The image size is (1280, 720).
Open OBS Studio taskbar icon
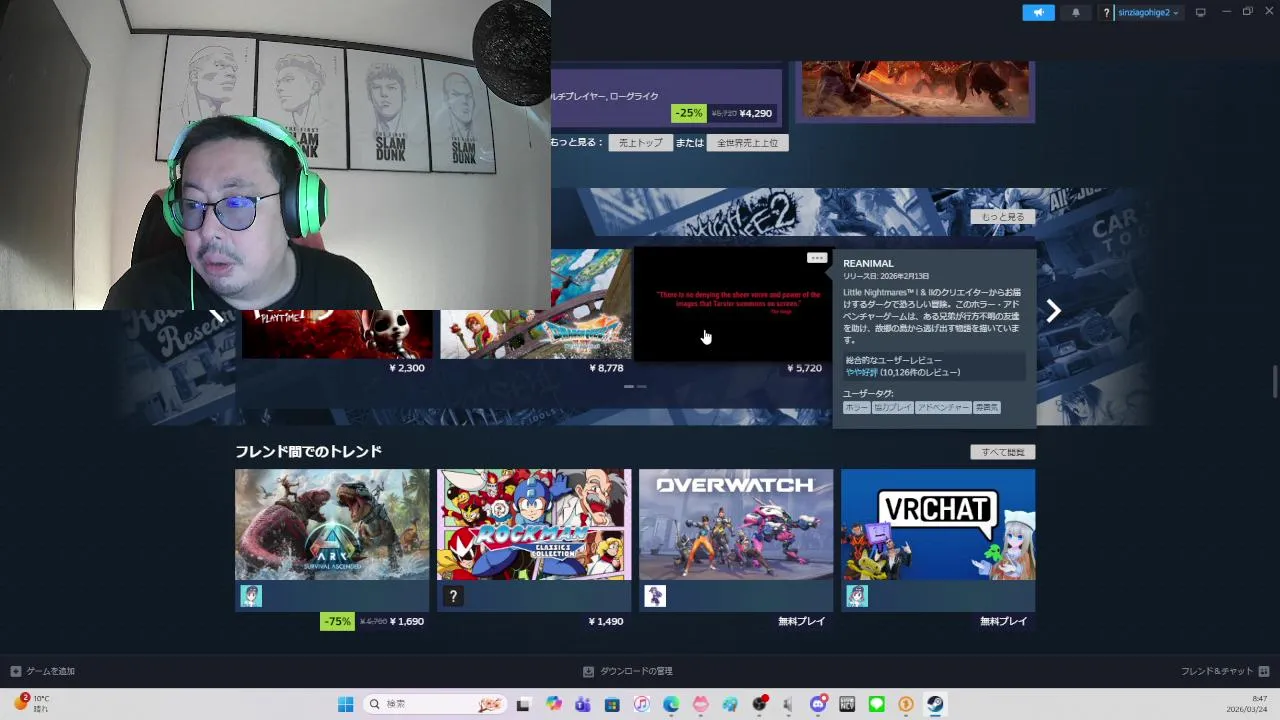point(759,704)
